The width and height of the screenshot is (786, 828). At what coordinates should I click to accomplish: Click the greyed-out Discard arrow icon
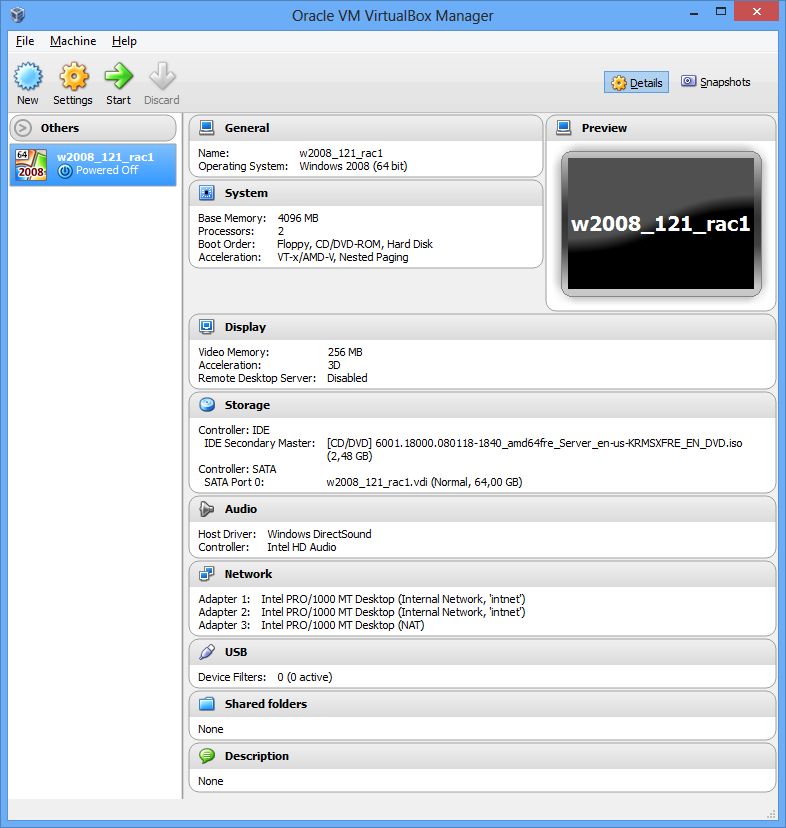tap(162, 76)
